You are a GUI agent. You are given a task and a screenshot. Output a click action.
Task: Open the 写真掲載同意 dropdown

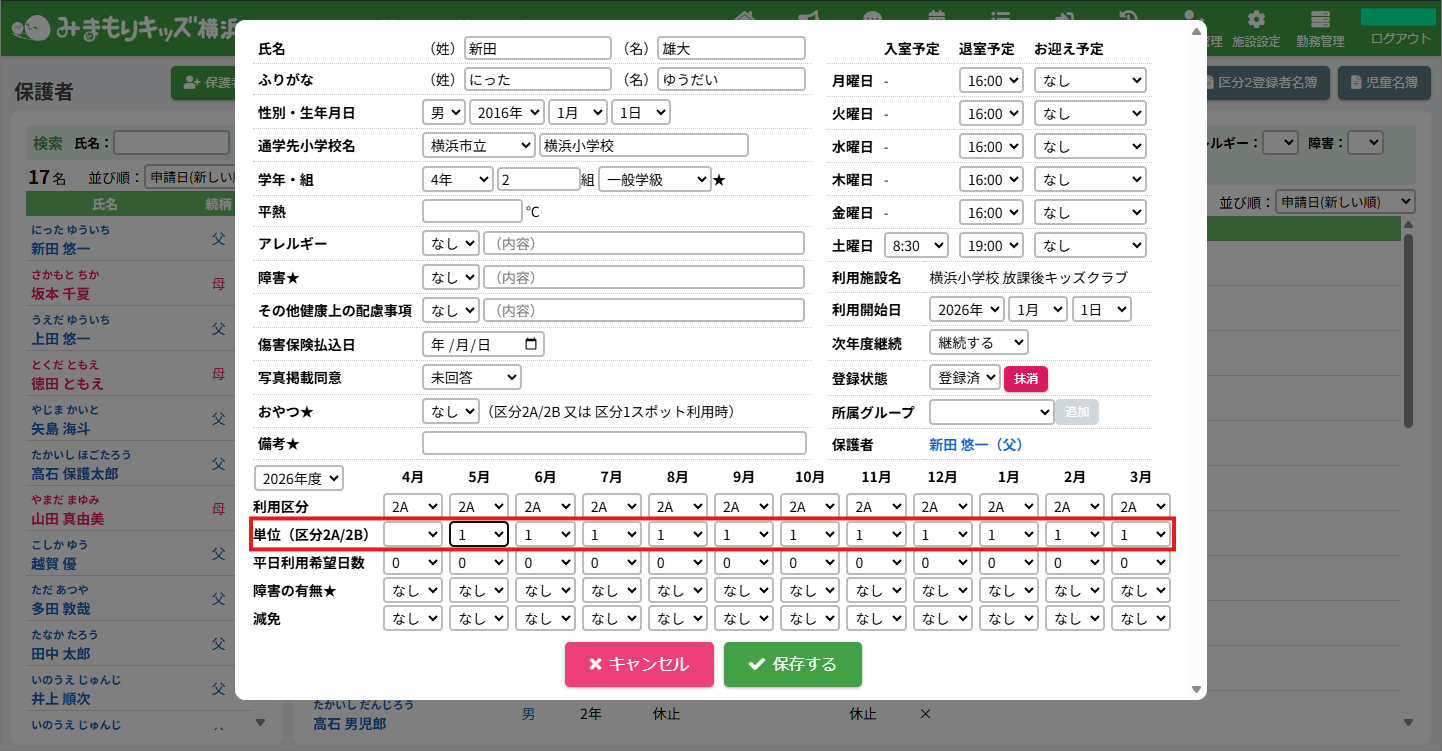click(471, 377)
